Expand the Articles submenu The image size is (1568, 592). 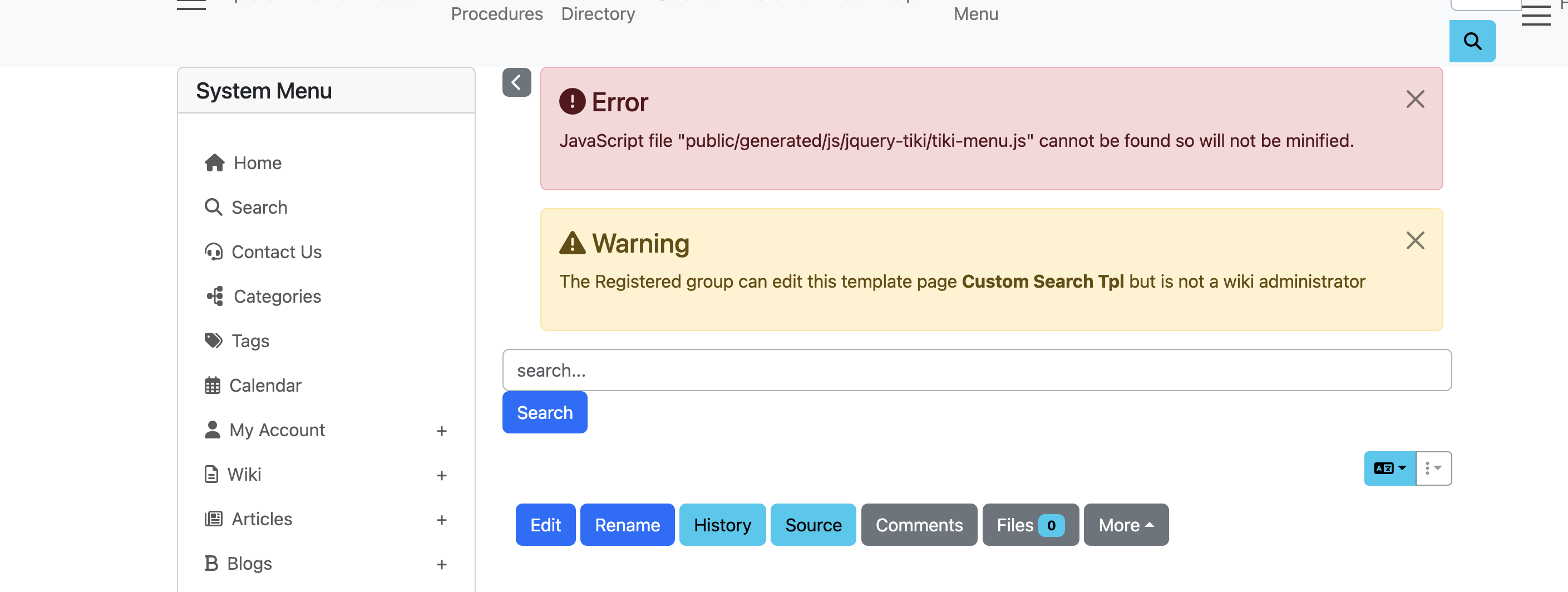point(441,520)
